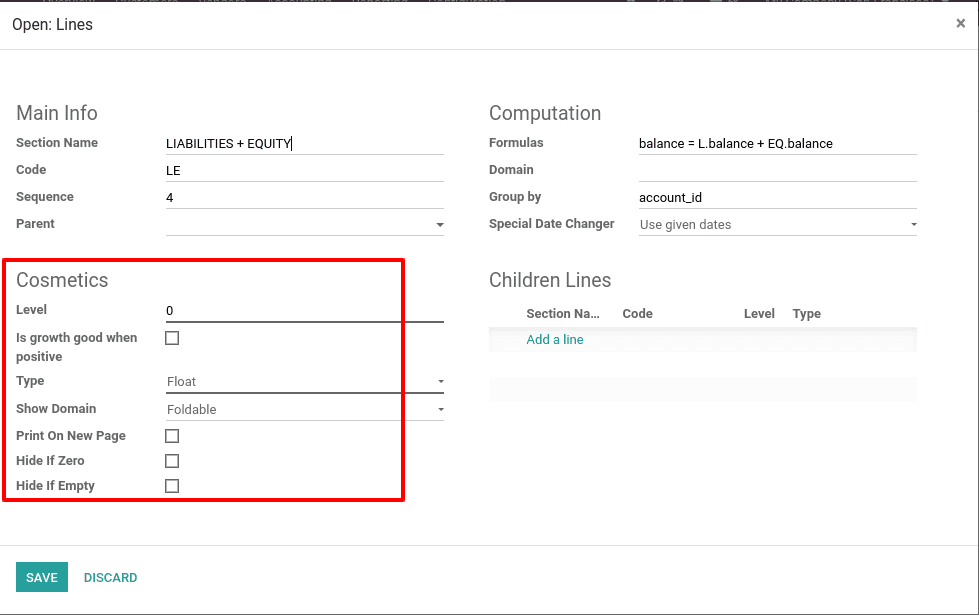
Task: Sort Children Lines by Section Name column
Action: click(563, 313)
